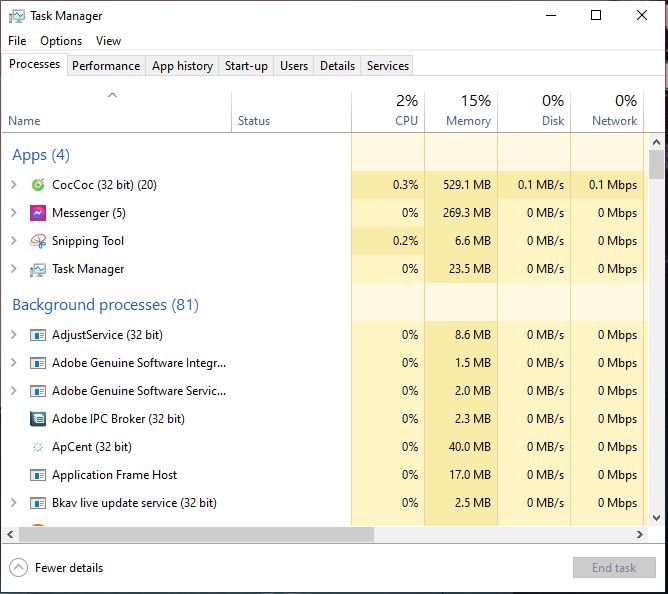The height and width of the screenshot is (594, 668).
Task: Click the vertical scrollbar down arrow
Action: 656,518
